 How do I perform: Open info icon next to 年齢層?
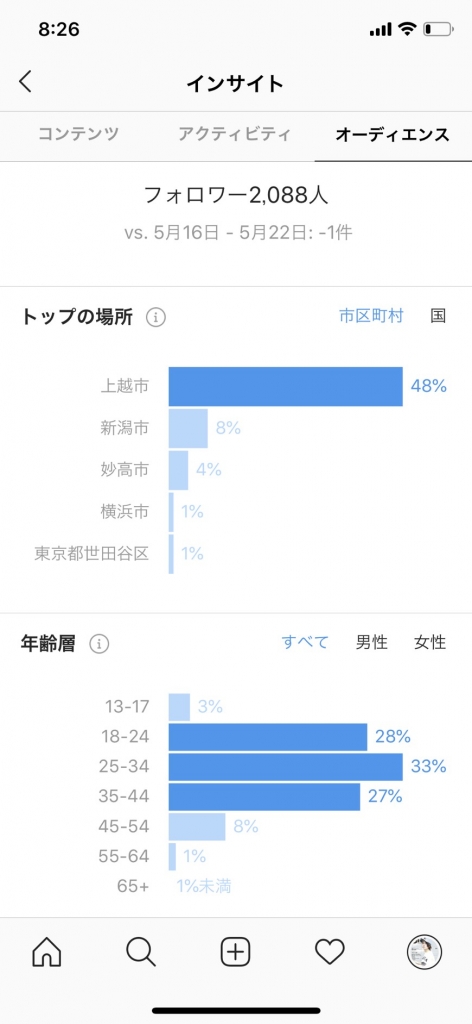click(99, 644)
